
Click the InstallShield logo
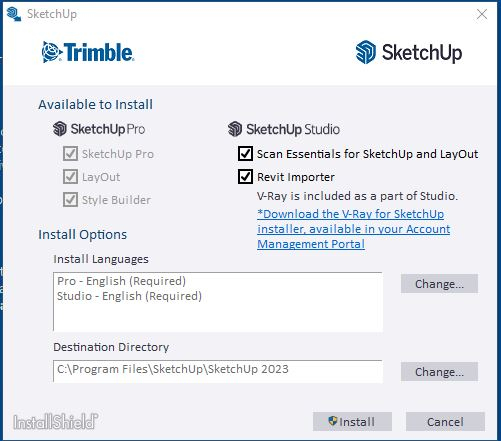[56, 422]
